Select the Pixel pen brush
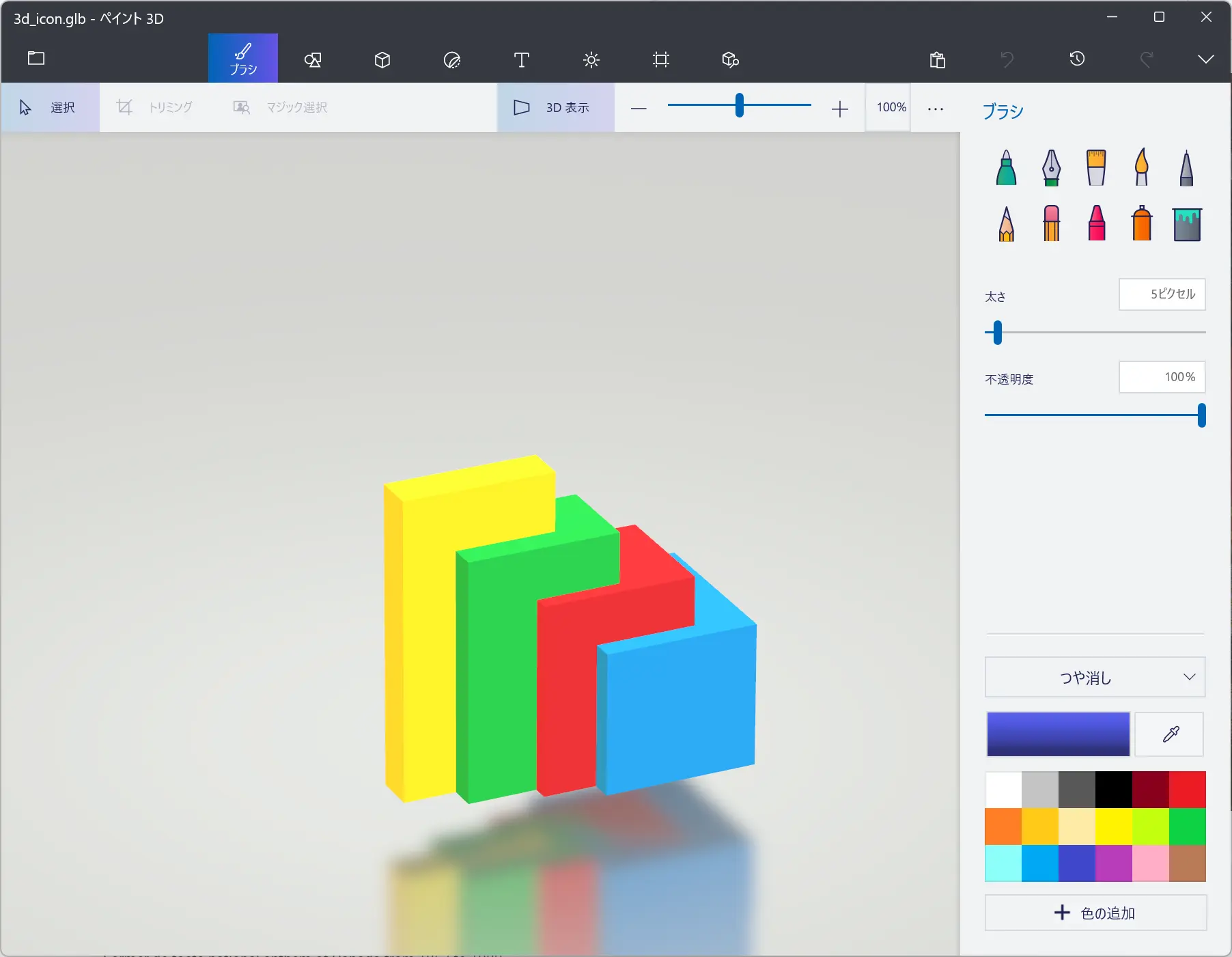This screenshot has height=957, width=1232. coord(1187,168)
